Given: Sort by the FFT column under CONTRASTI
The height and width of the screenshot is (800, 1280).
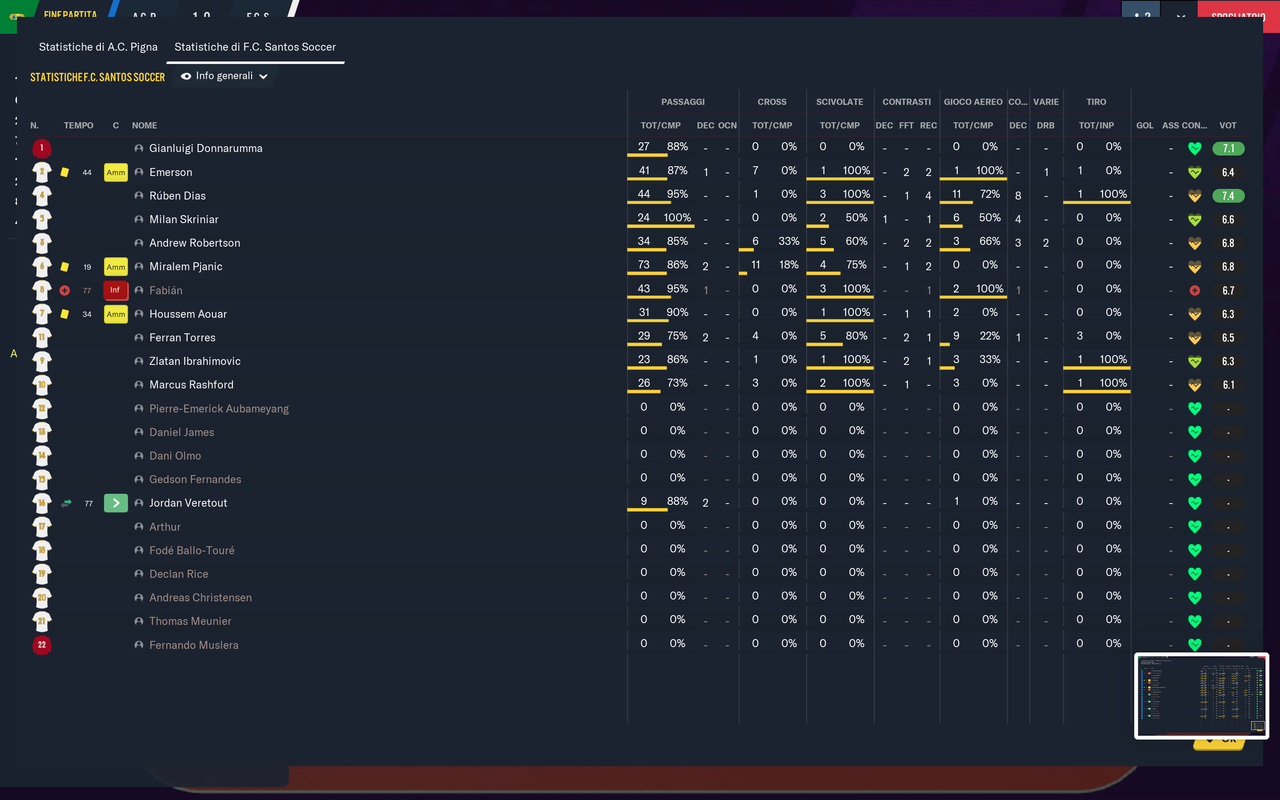Looking at the screenshot, I should point(906,126).
